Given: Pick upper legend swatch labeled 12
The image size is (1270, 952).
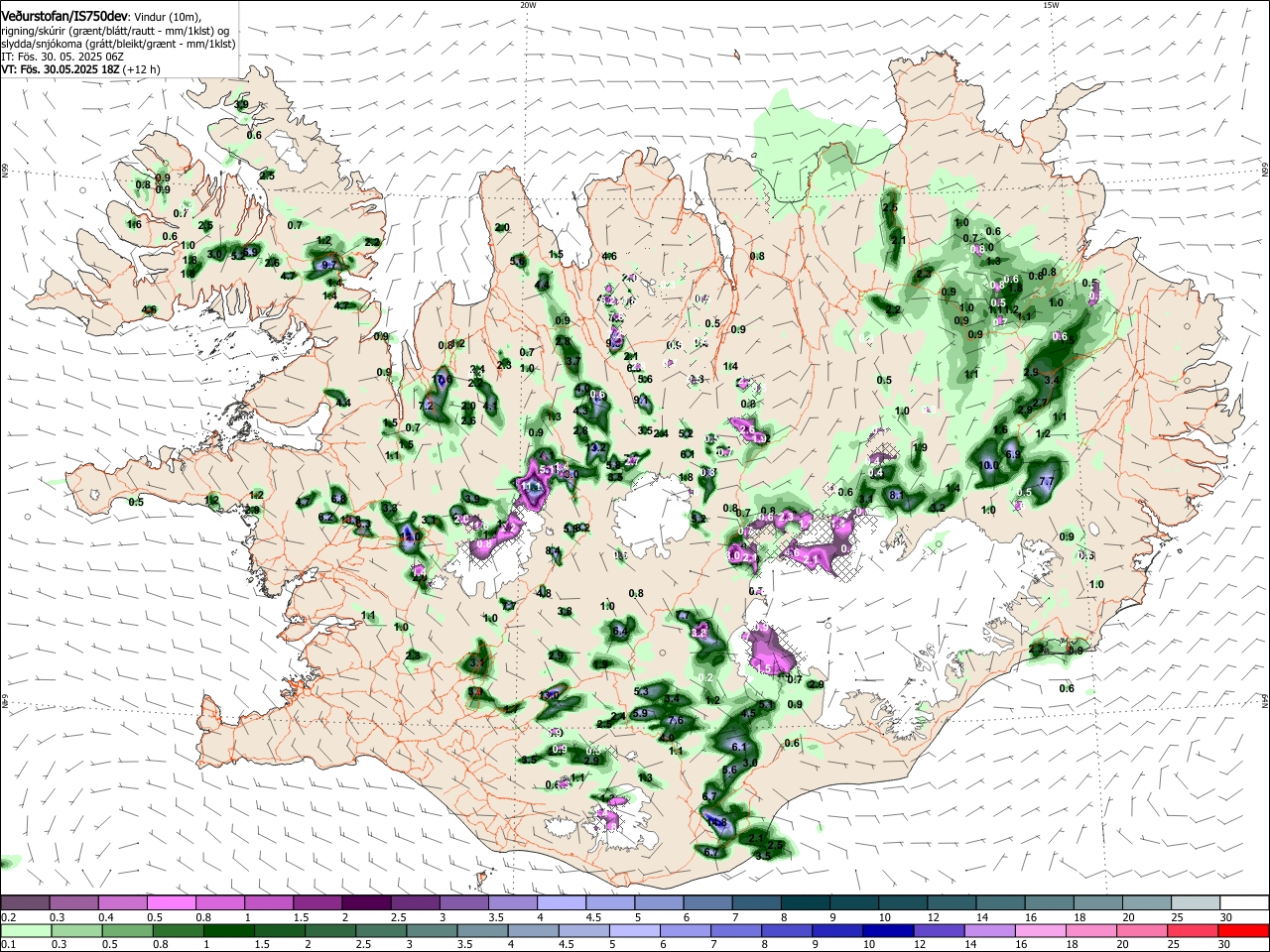Looking at the screenshot, I should [x=950, y=902].
